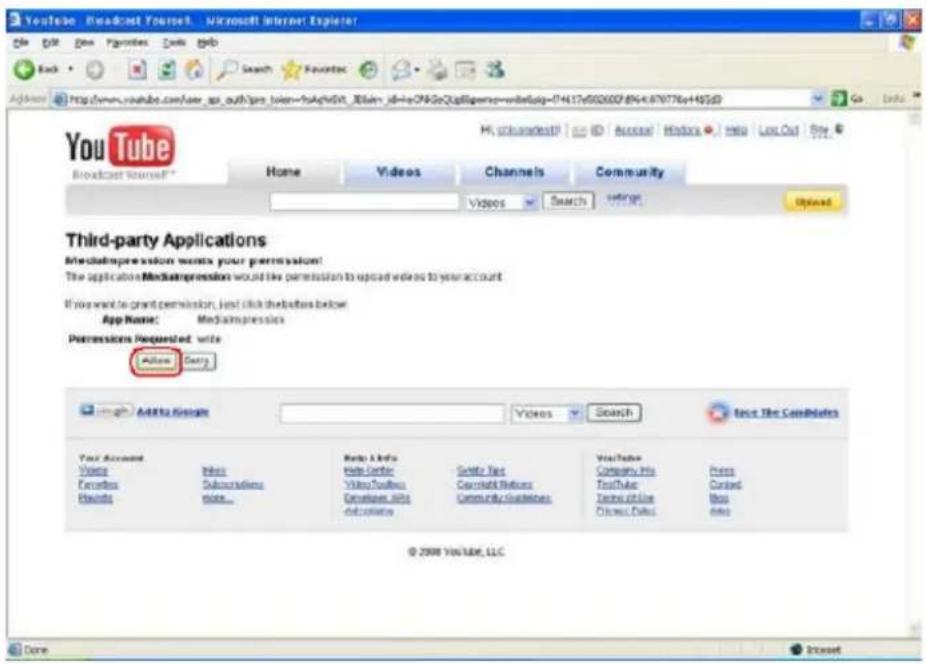Open the Tools menu
This screenshot has width=926, height=665.
pos(174,43)
